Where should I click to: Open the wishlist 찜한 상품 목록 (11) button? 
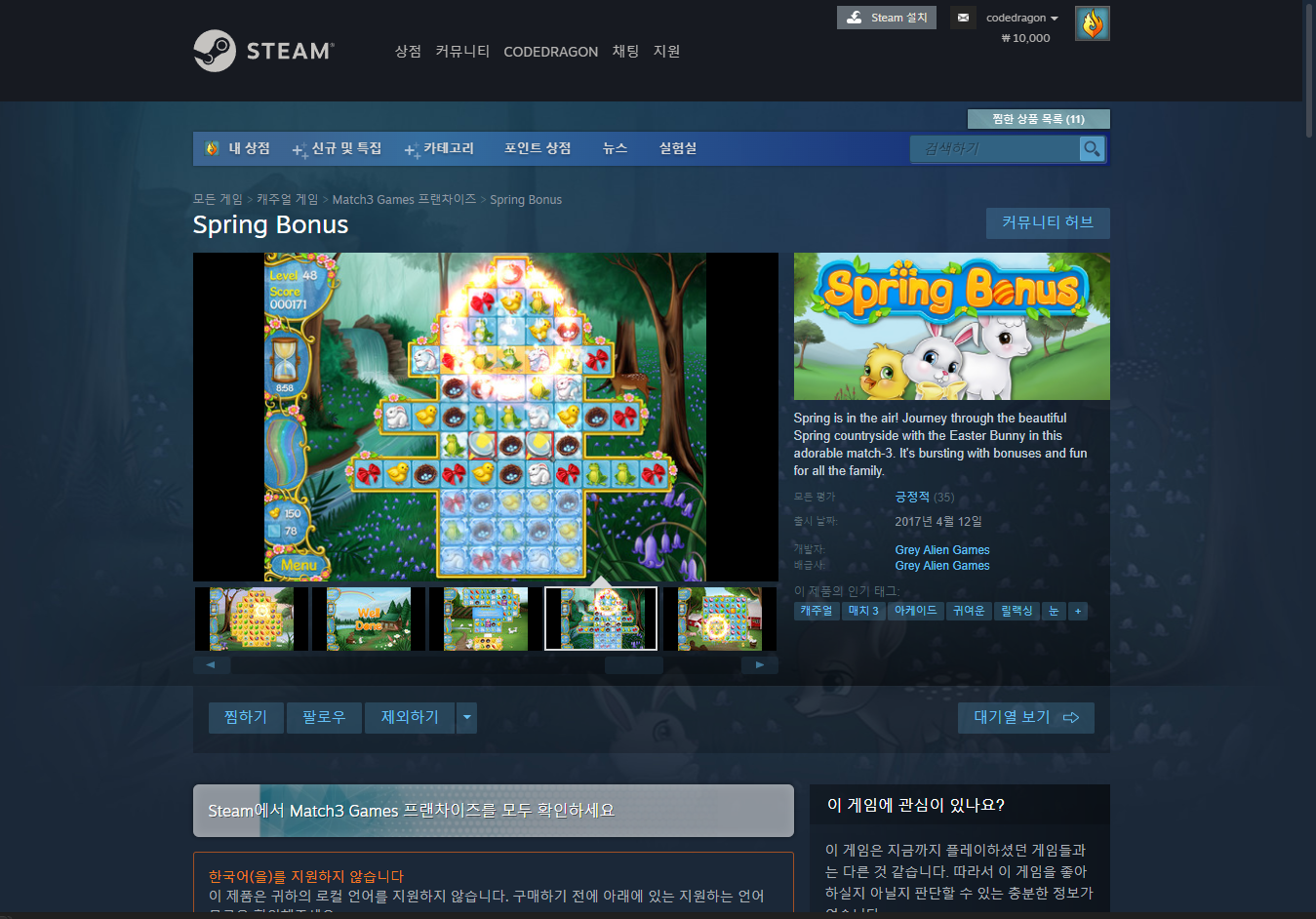pyautogui.click(x=1038, y=119)
